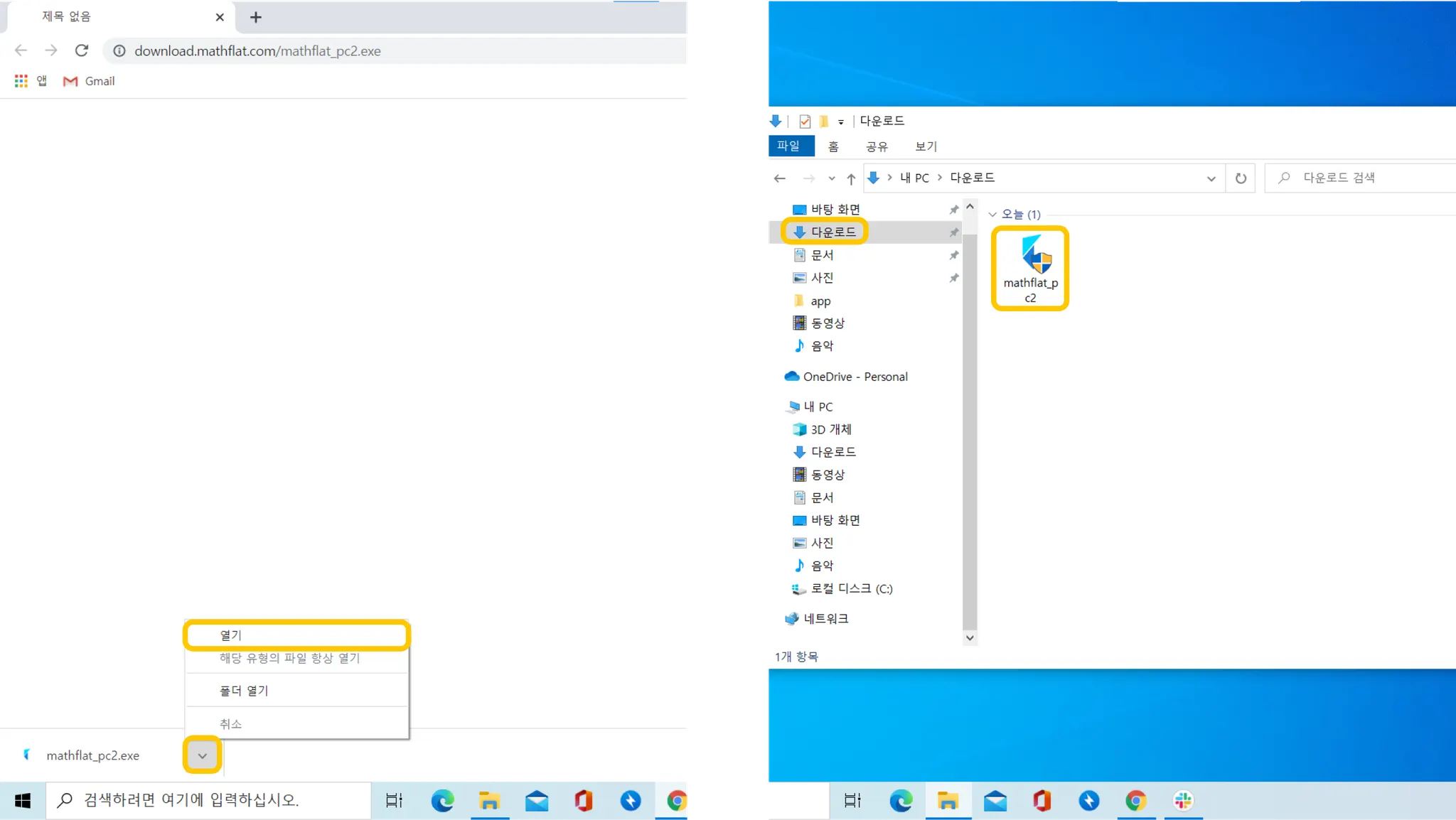Select '열기' in download context menu
This screenshot has height=820, width=1456.
click(x=296, y=635)
